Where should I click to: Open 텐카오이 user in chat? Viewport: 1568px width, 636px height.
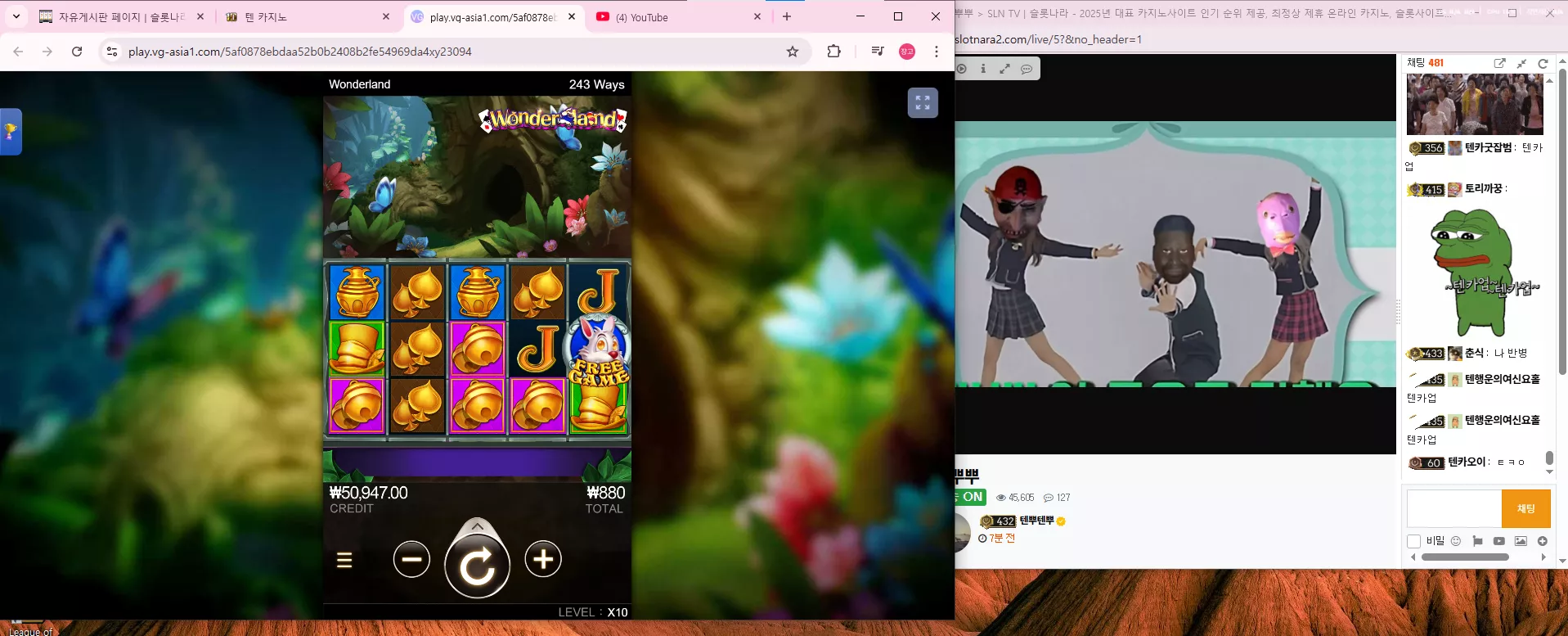[1467, 462]
